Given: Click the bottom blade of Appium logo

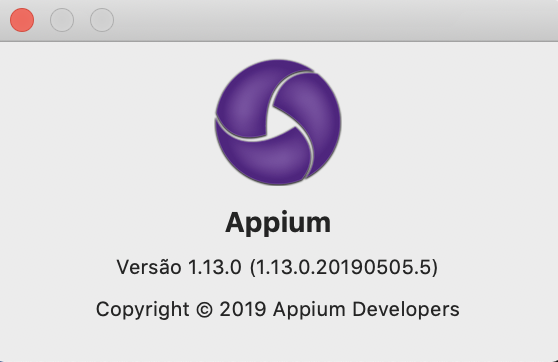Looking at the screenshot, I should 263,157.
